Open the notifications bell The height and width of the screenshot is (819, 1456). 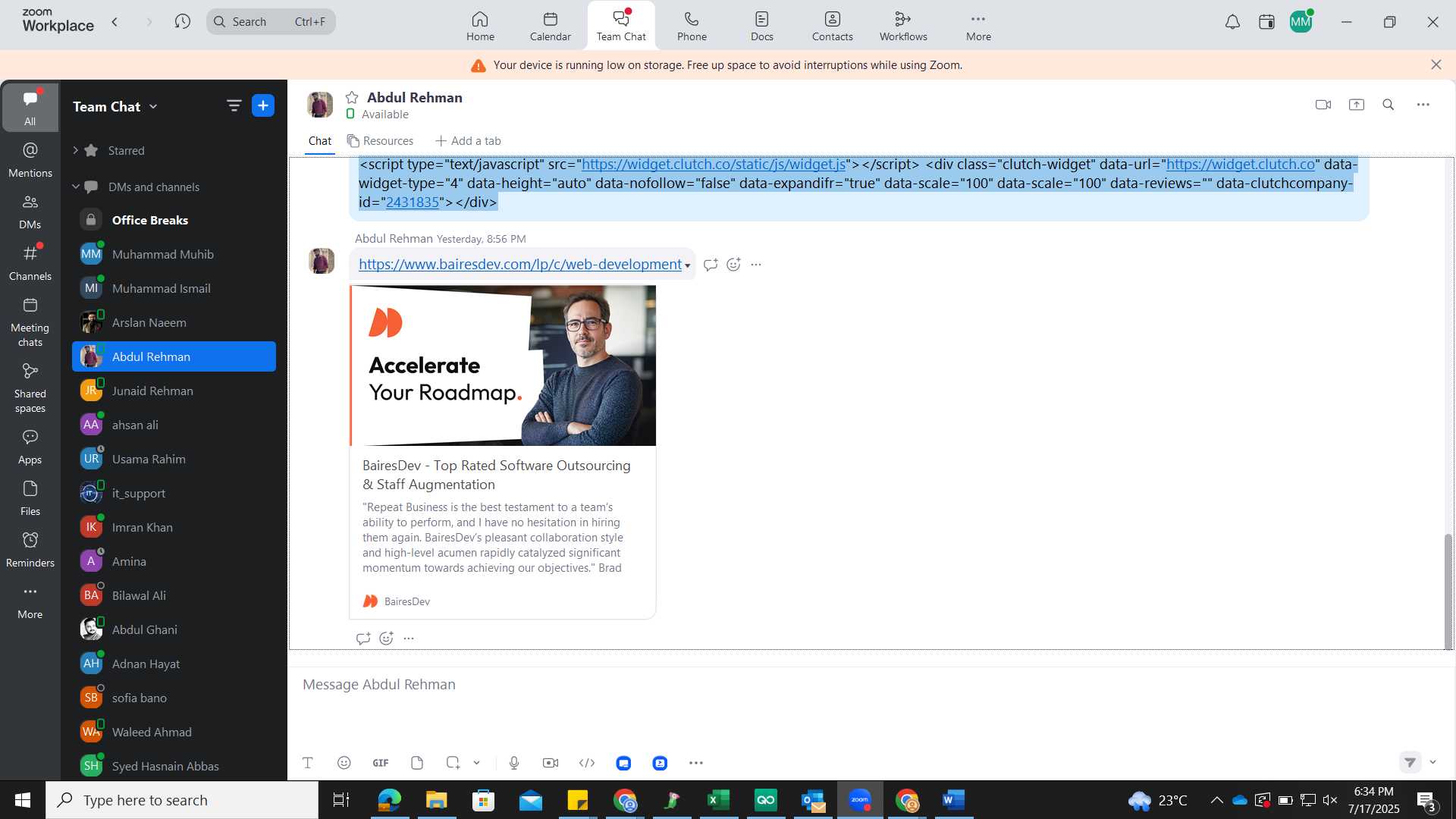coord(1232,22)
